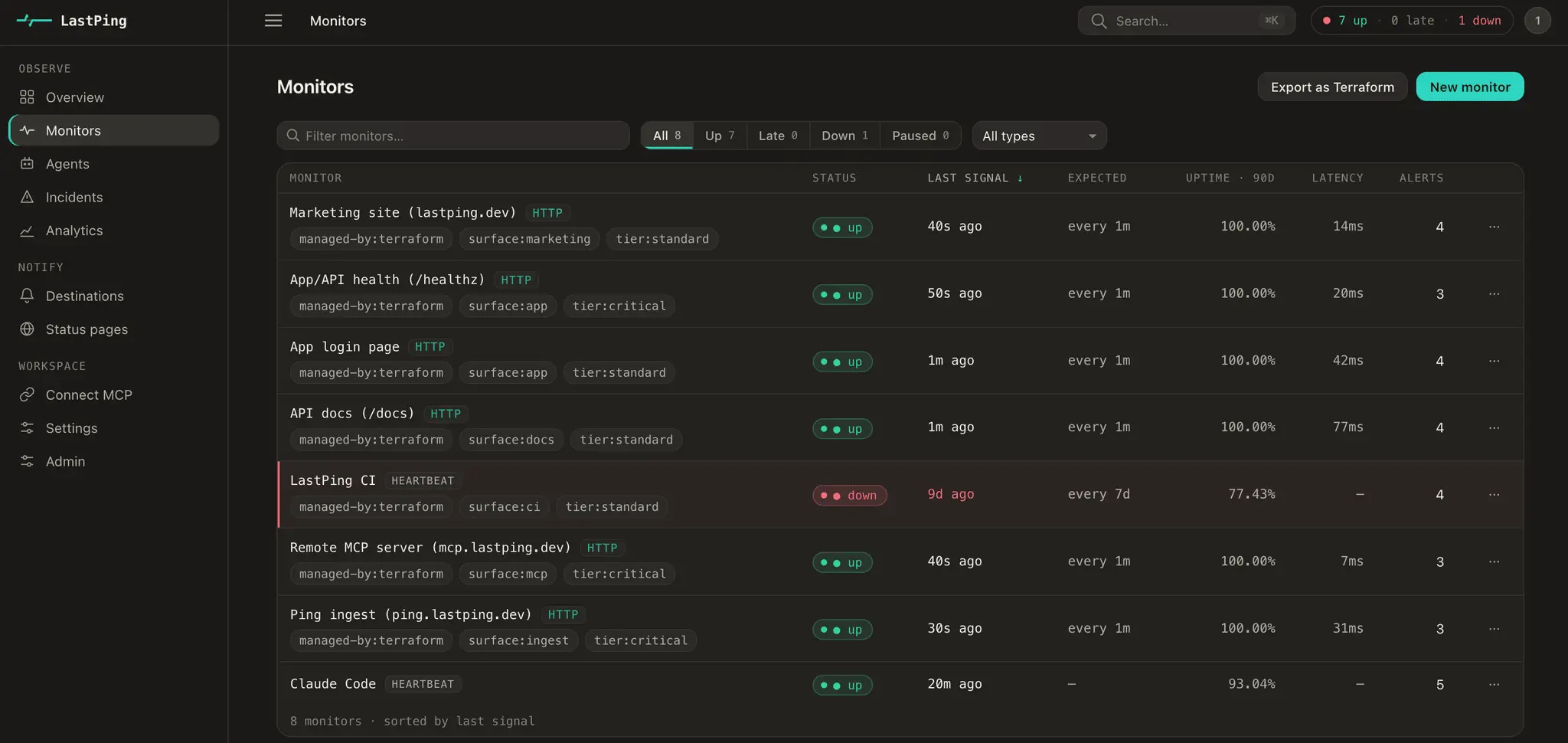Click the 93.04% uptime value
Screen dimensions: 1568x743
[1252, 684]
